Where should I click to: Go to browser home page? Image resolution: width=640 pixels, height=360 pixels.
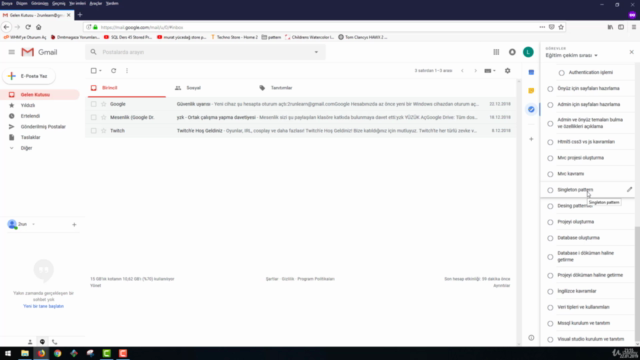[39, 27]
